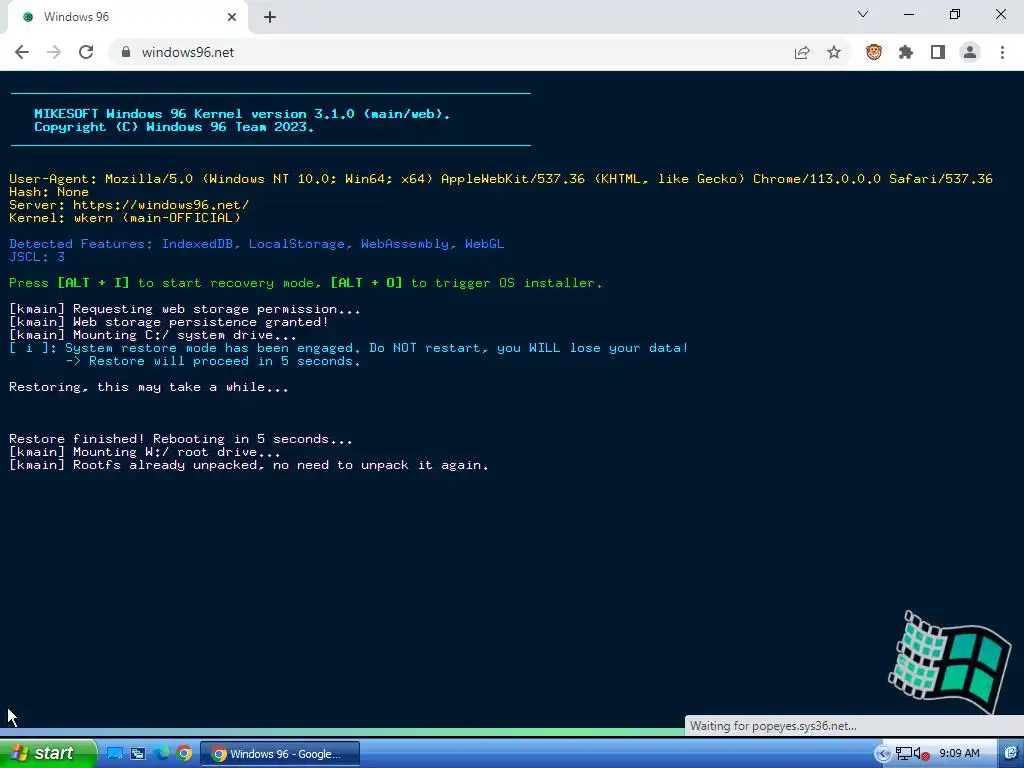Click the green recovery mode hint line
Image resolution: width=1024 pixels, height=768 pixels.
pos(306,283)
